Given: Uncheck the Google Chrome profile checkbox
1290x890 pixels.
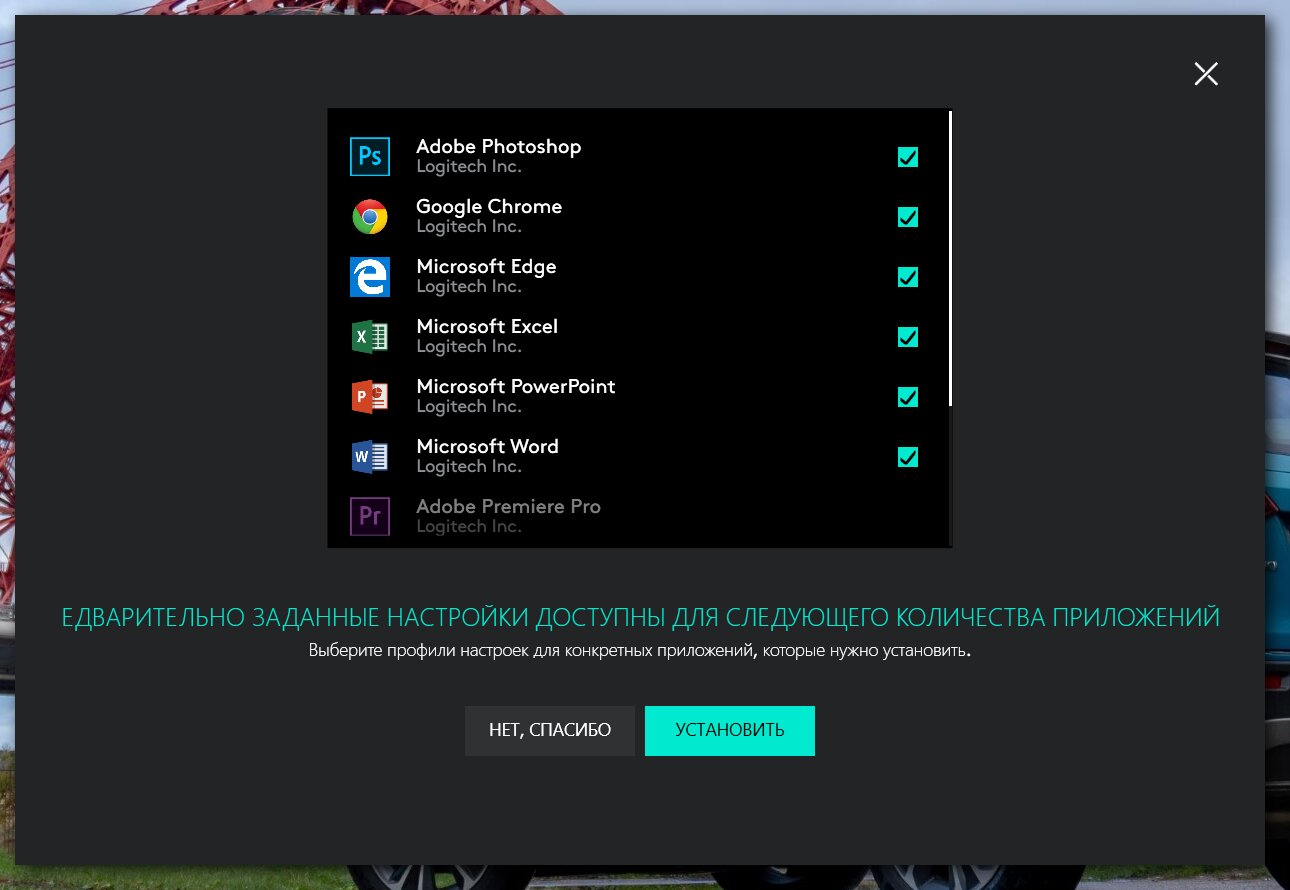Looking at the screenshot, I should (x=908, y=217).
